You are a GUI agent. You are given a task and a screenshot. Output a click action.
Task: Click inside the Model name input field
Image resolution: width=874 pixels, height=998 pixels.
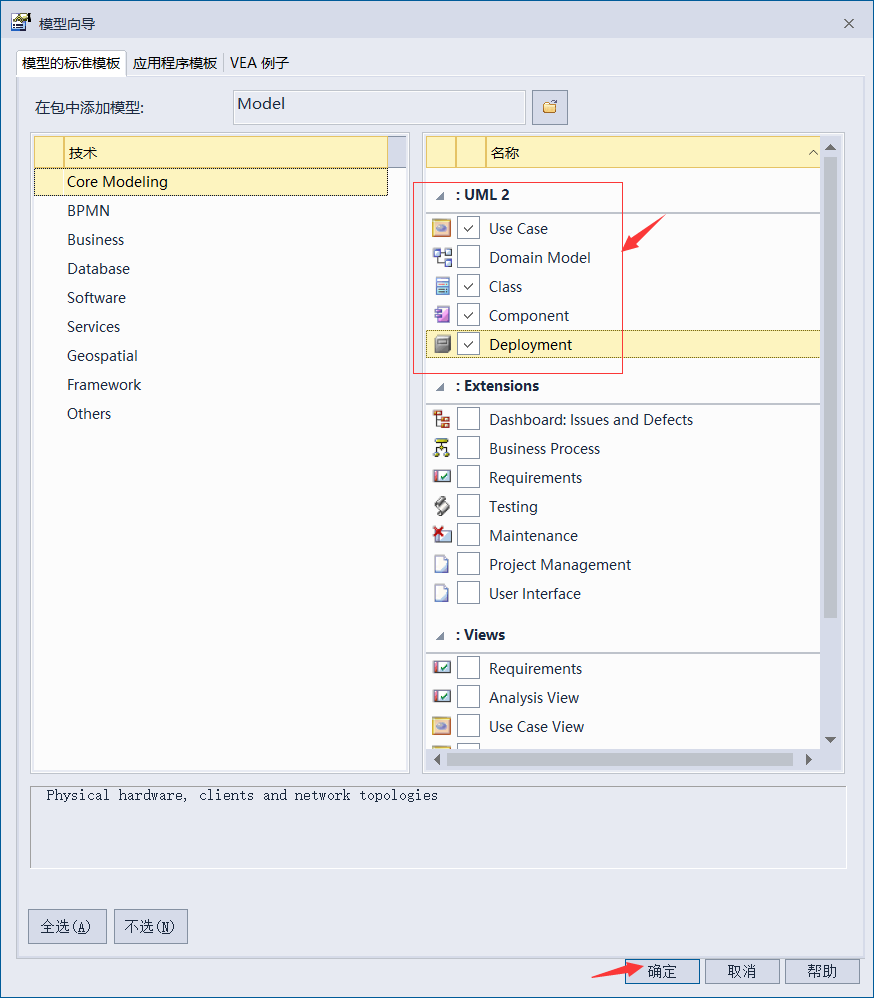(x=379, y=107)
